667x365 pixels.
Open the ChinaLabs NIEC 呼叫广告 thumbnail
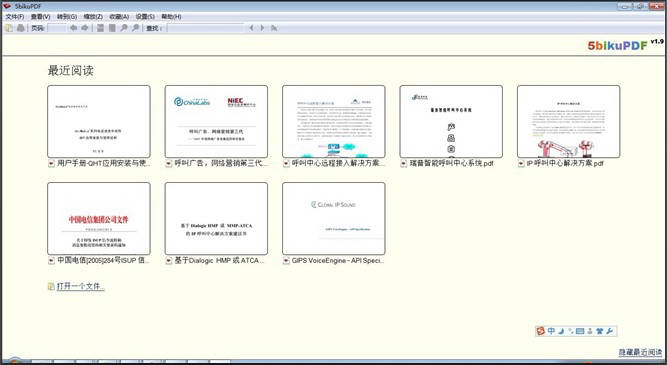[216, 122]
